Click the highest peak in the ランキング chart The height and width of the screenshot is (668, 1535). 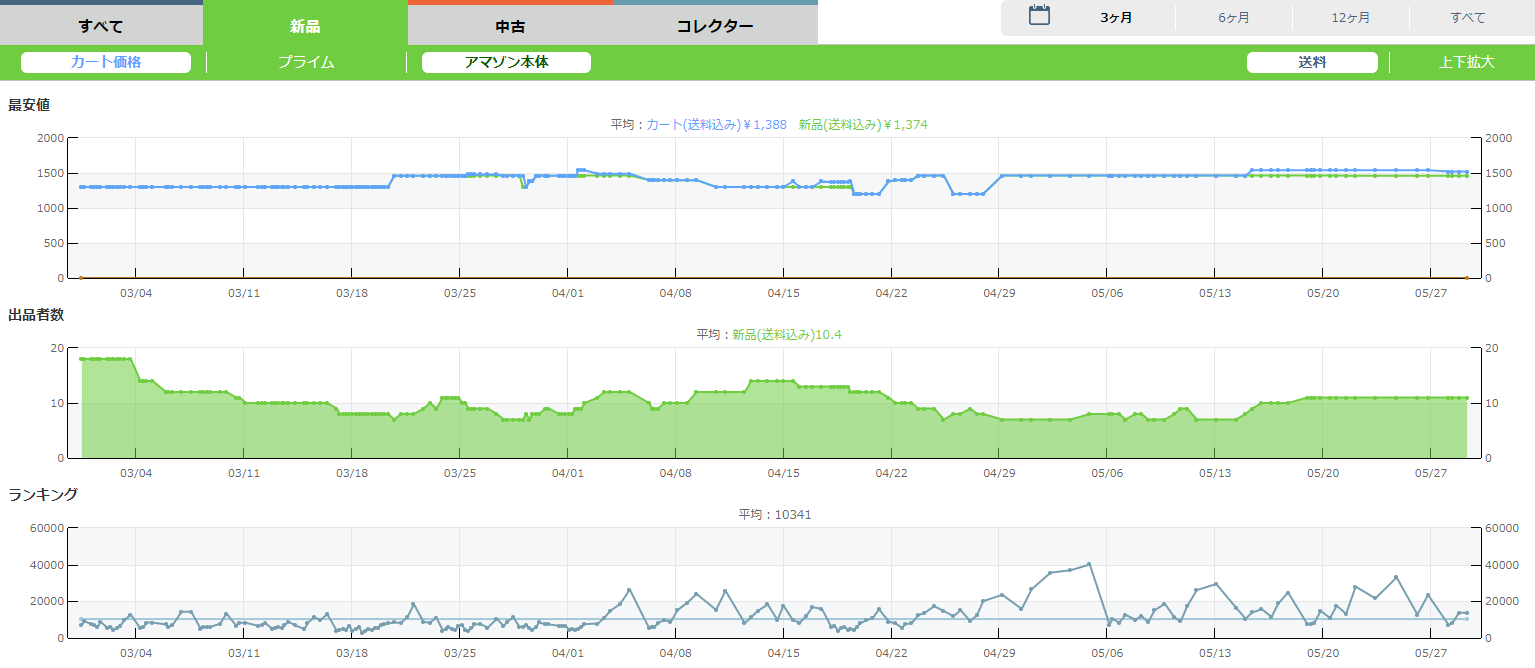coord(1089,564)
